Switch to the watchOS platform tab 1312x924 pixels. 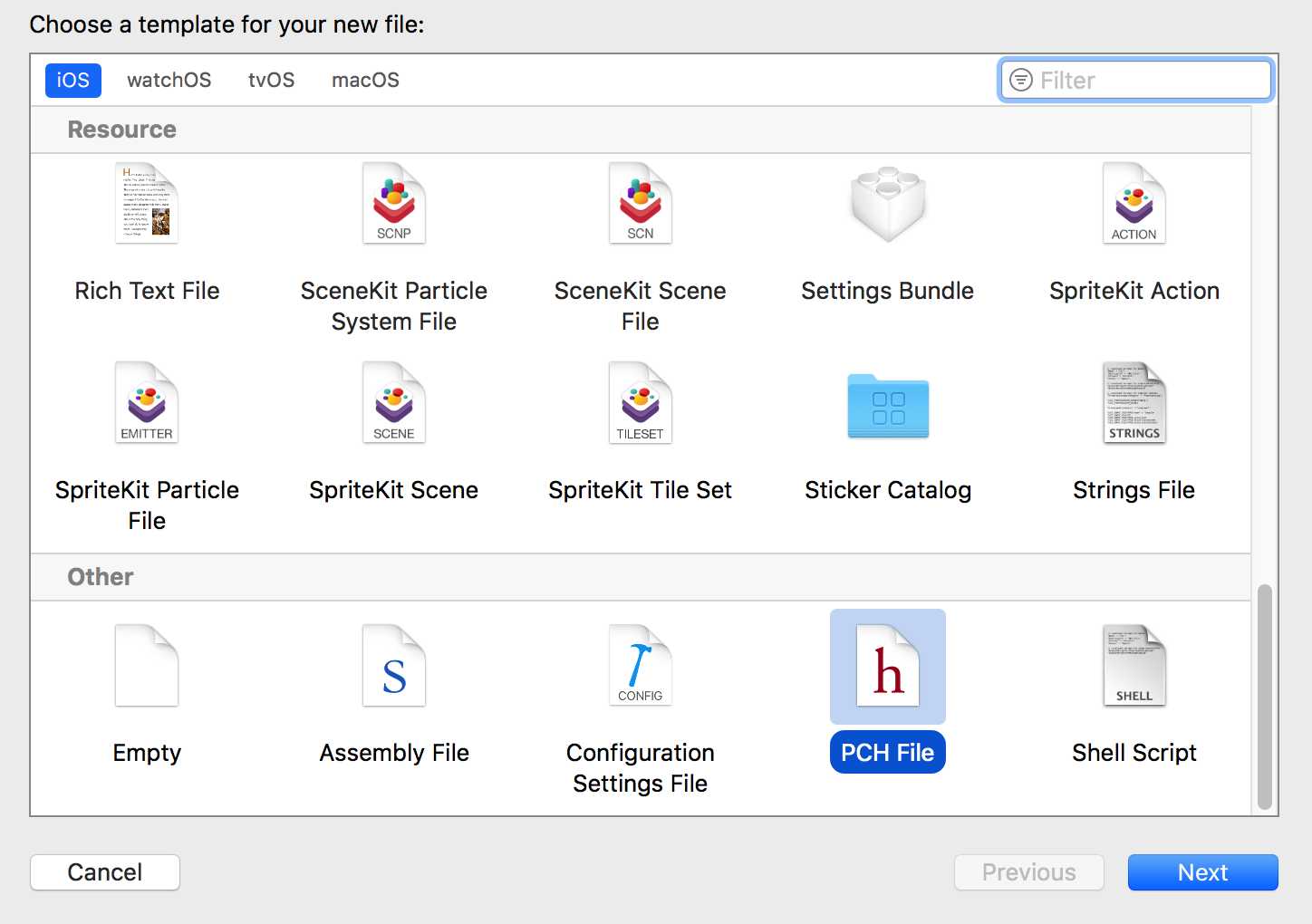pos(169,80)
